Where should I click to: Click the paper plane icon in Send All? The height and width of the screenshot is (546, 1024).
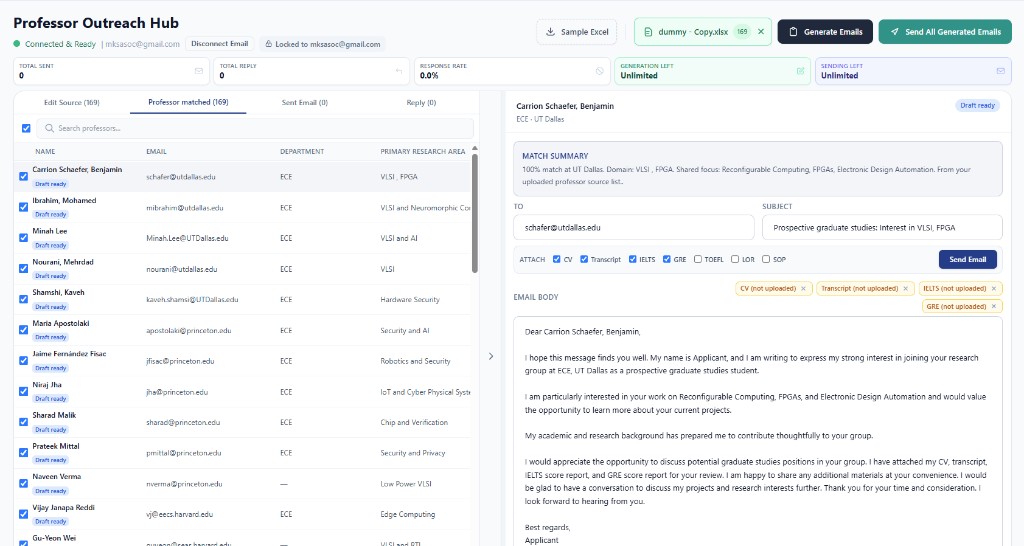pos(894,32)
